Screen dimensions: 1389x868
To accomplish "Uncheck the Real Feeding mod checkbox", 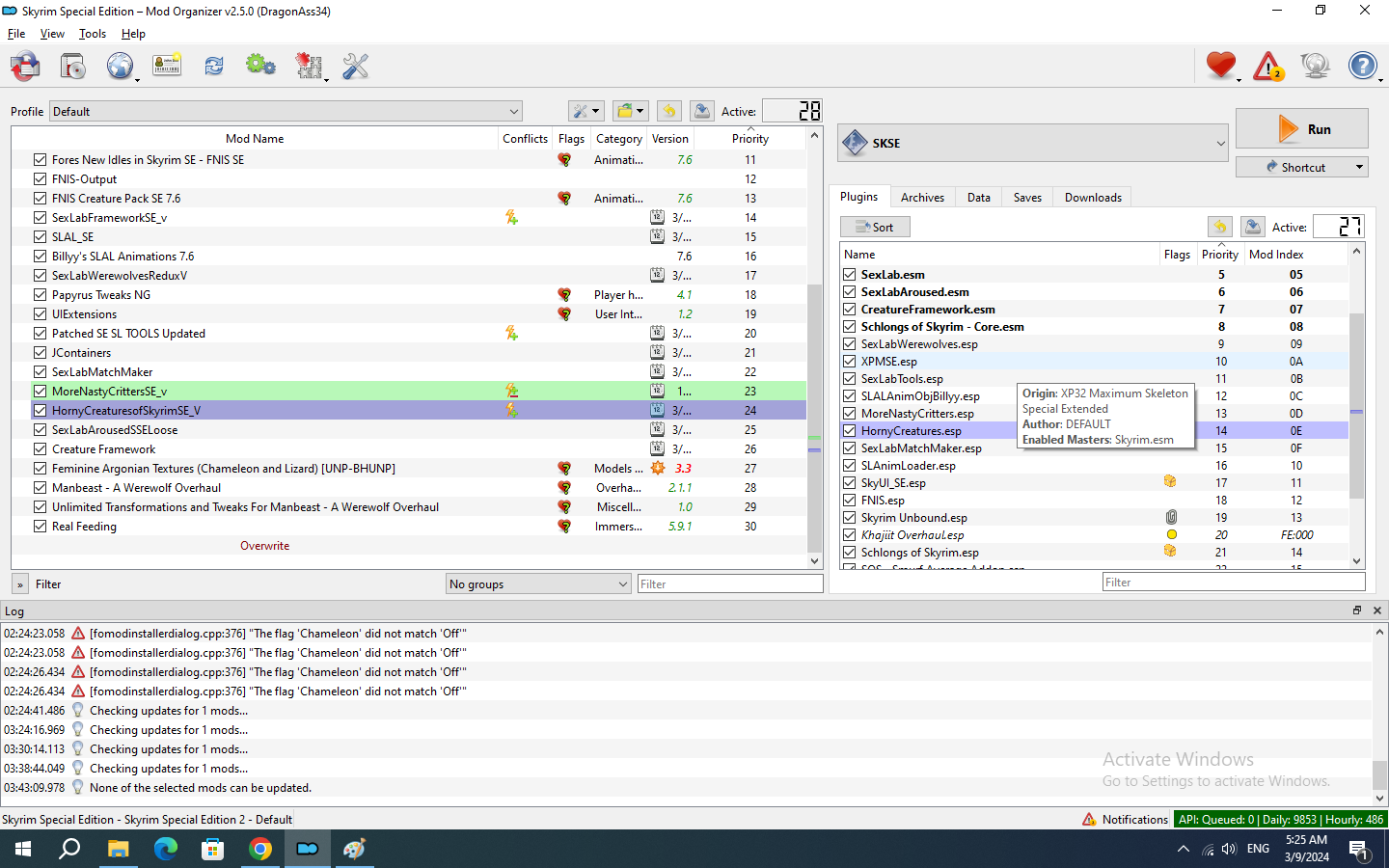I will tap(40, 527).
